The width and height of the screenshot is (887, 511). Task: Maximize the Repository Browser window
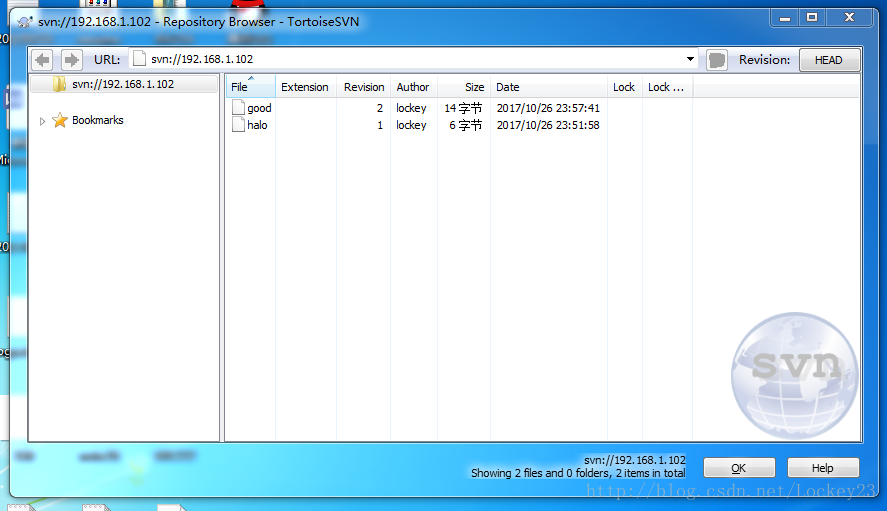812,18
